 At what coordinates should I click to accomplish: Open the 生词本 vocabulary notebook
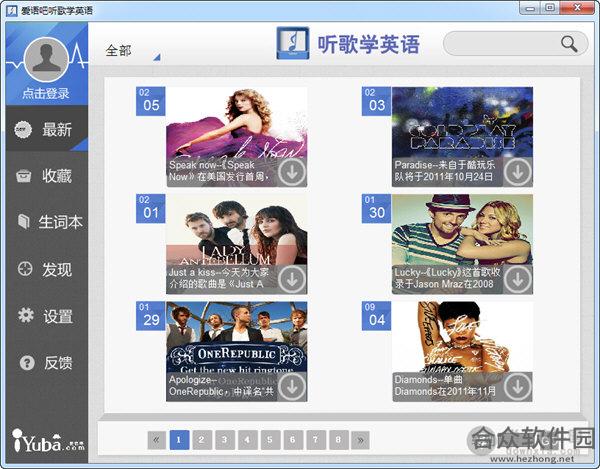coord(47,222)
